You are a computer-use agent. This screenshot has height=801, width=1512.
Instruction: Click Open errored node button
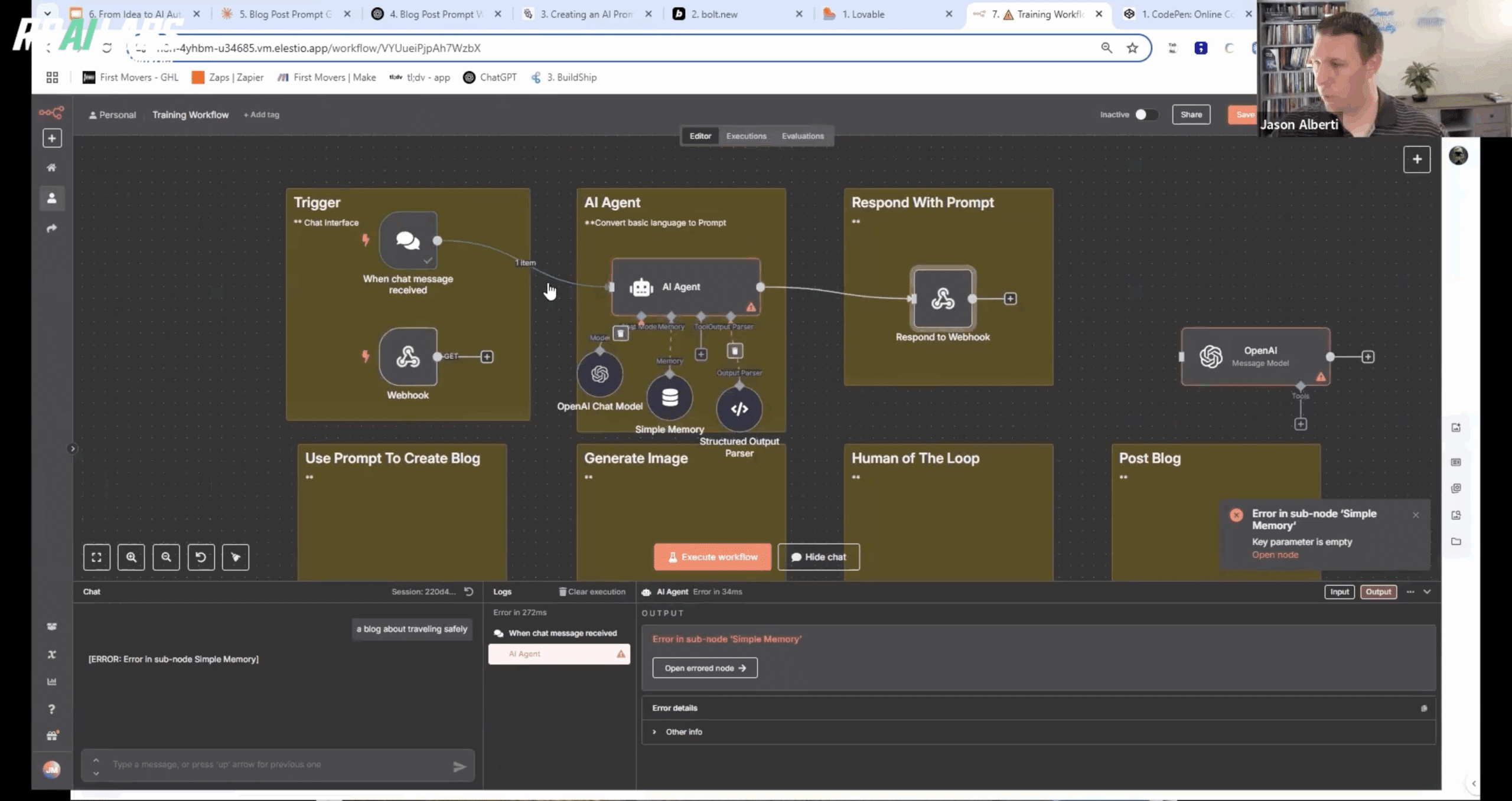(x=705, y=668)
